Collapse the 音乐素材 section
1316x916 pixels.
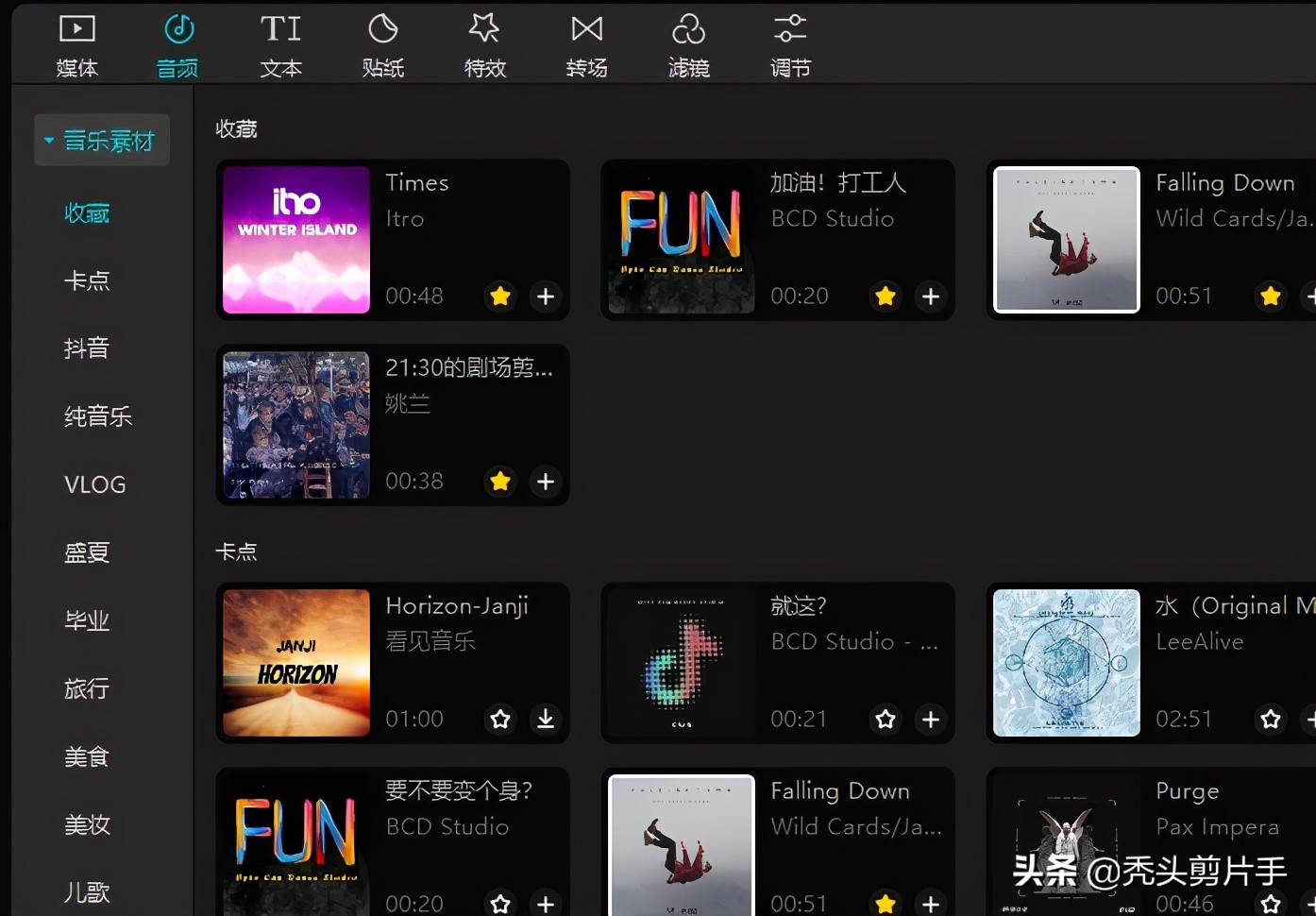102,141
